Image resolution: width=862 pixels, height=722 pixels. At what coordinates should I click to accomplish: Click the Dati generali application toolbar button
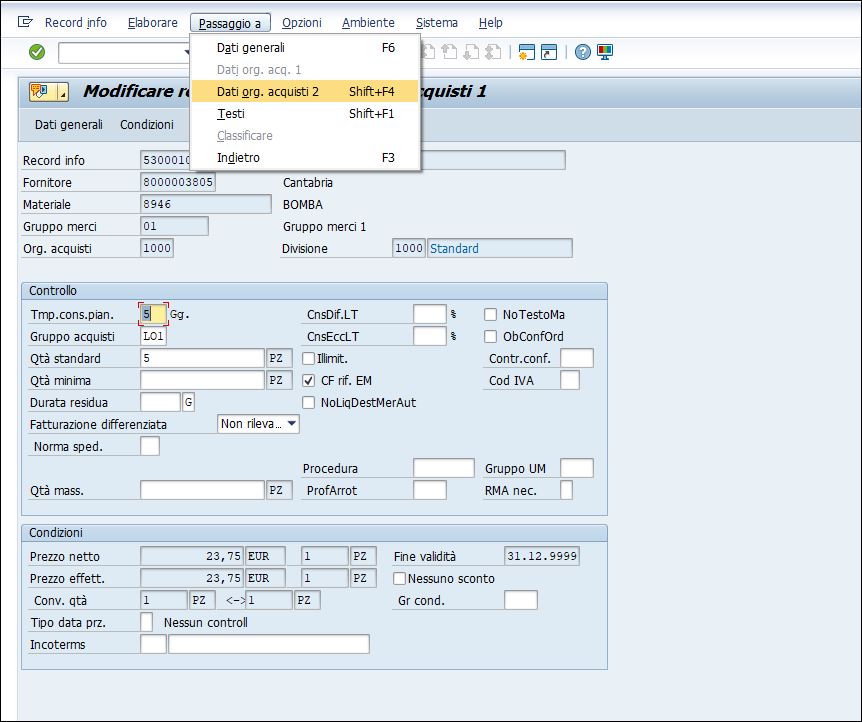click(x=69, y=125)
